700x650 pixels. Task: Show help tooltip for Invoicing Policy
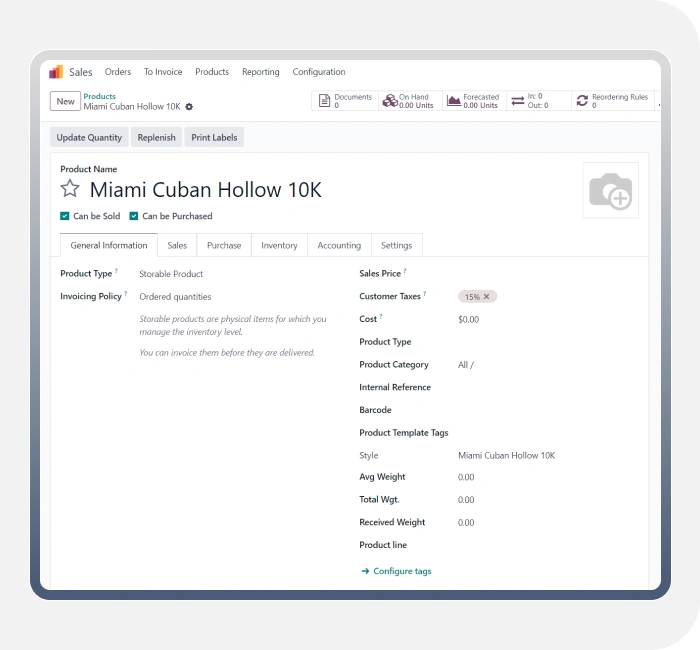(x=125, y=293)
